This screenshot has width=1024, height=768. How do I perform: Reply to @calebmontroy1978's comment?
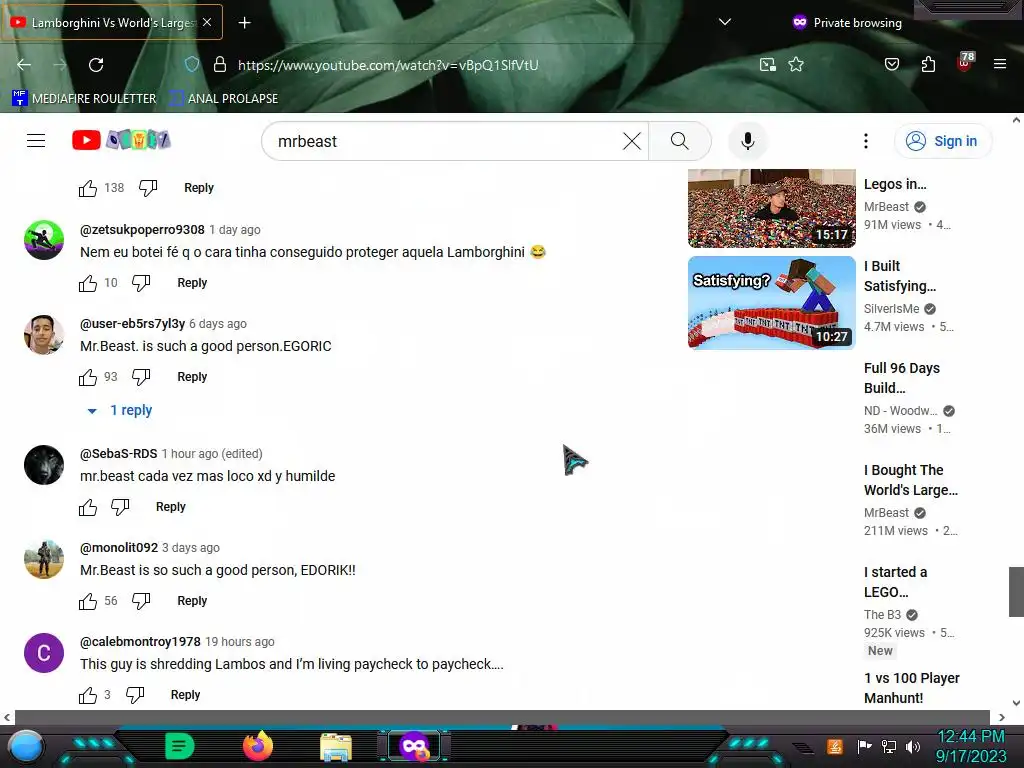(x=185, y=695)
